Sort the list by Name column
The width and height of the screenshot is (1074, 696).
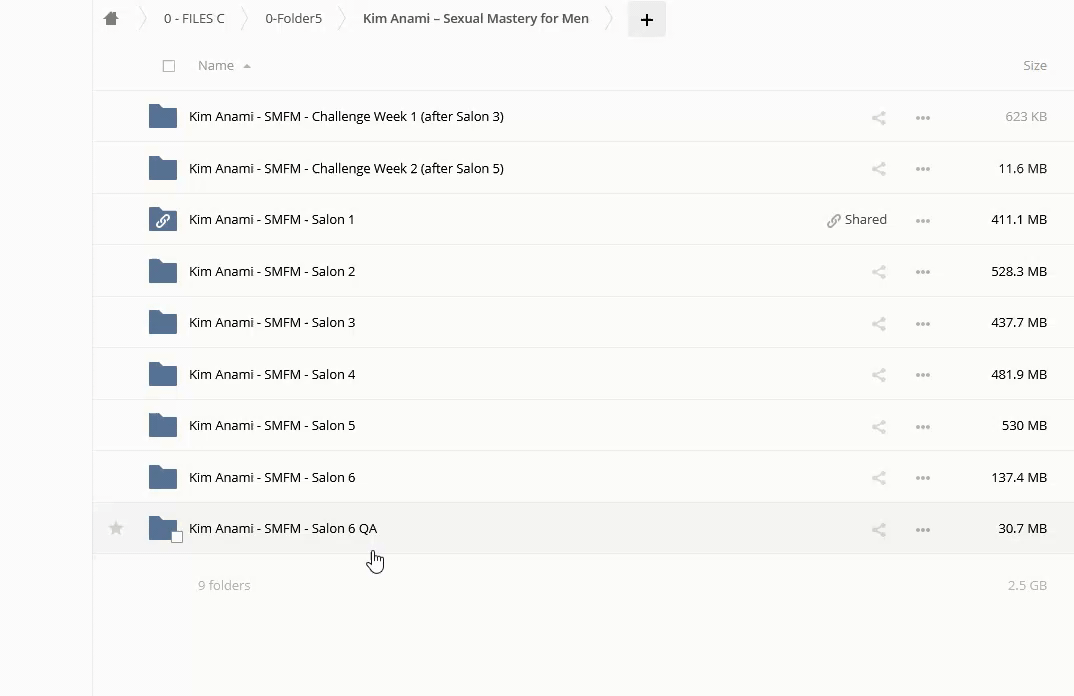tap(216, 66)
